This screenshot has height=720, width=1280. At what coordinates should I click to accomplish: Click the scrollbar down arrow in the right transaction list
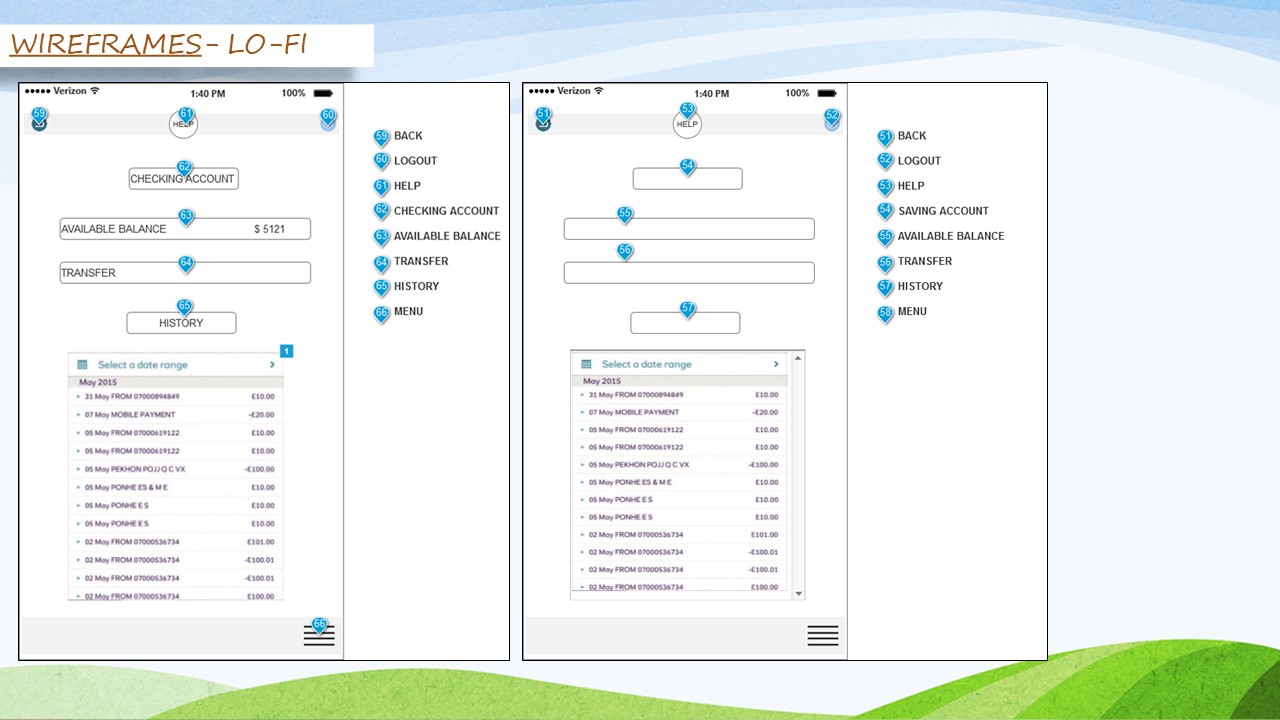[797, 594]
